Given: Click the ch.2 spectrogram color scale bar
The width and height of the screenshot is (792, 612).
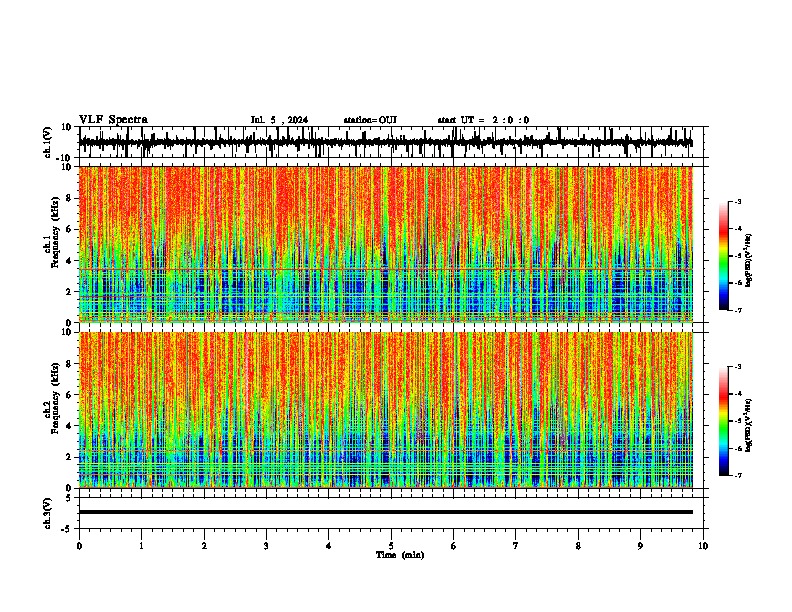Looking at the screenshot, I should 724,421.
